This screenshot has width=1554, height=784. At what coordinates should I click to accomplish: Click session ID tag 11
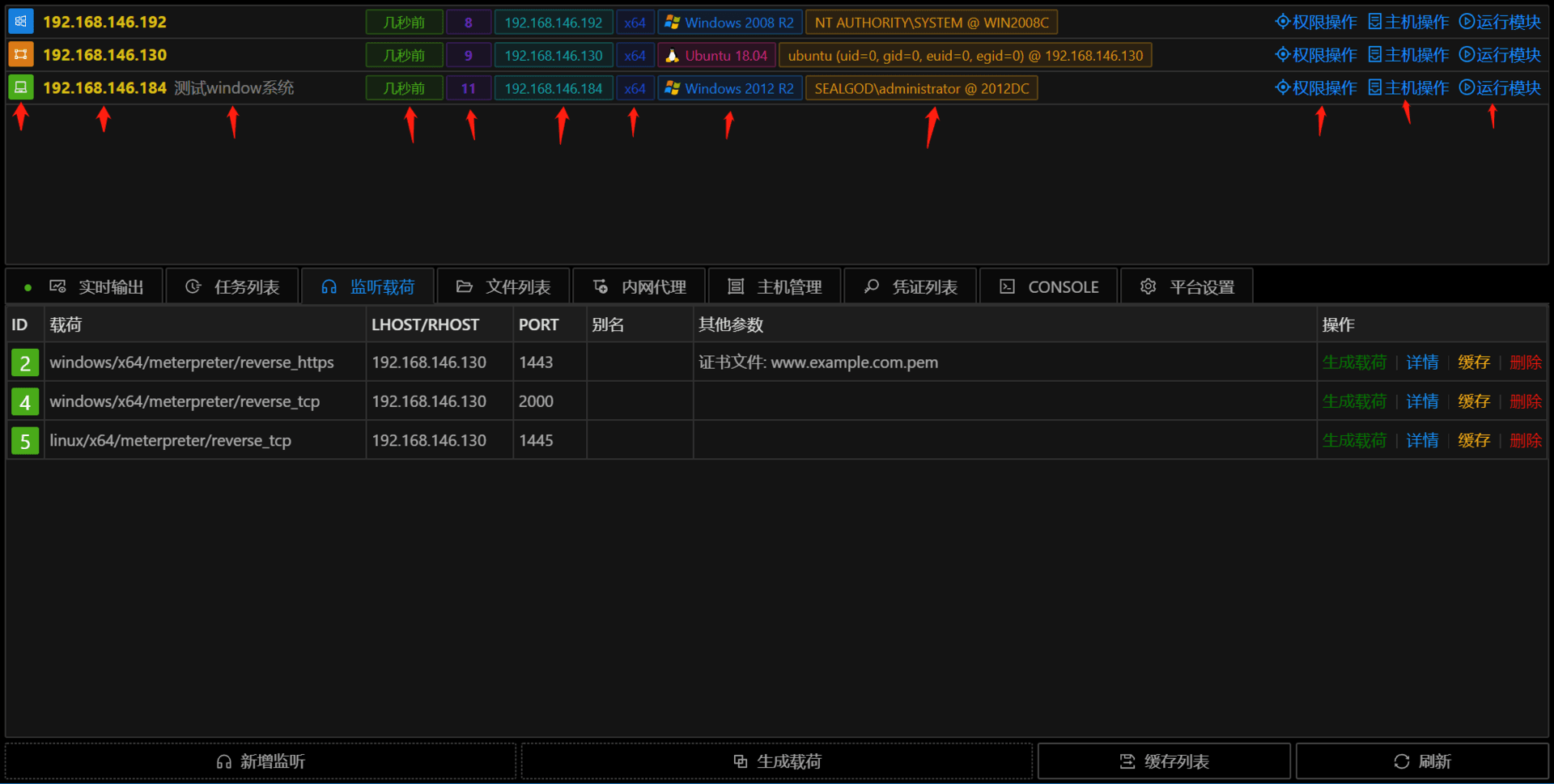(469, 88)
